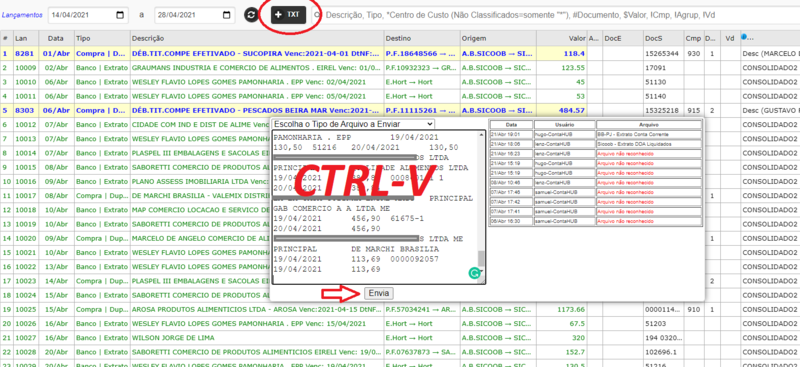The width and height of the screenshot is (800, 367).
Task: Click inside the pasted statement text area
Action: (375, 207)
